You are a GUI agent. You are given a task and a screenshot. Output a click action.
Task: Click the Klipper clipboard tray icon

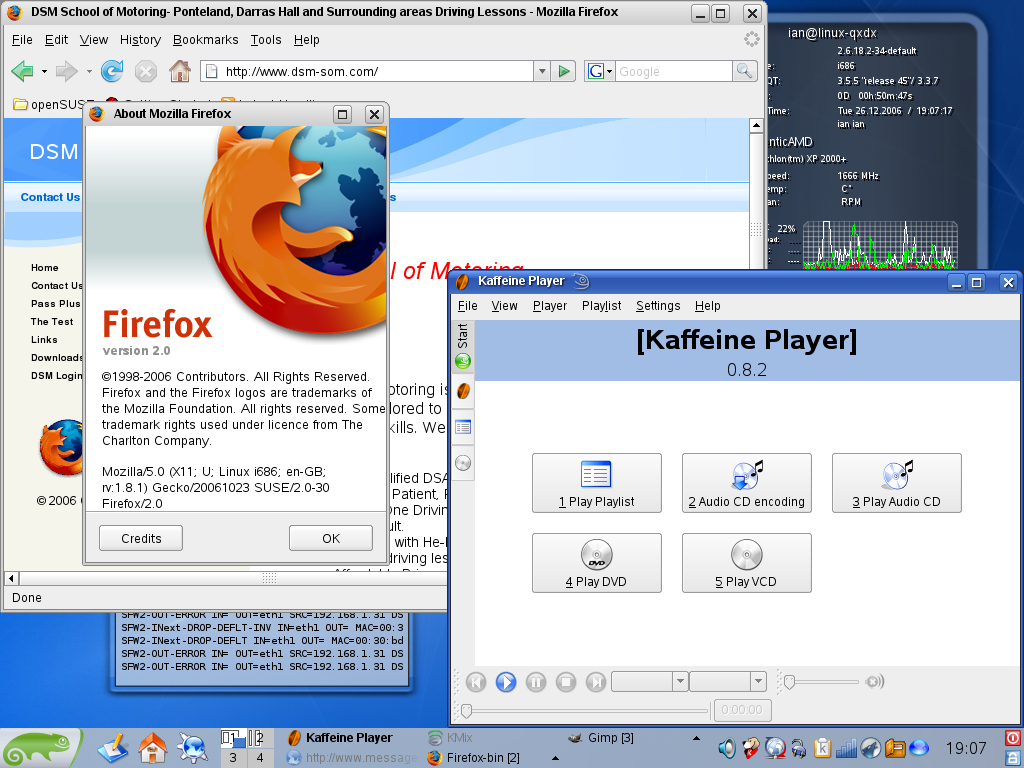[822, 748]
